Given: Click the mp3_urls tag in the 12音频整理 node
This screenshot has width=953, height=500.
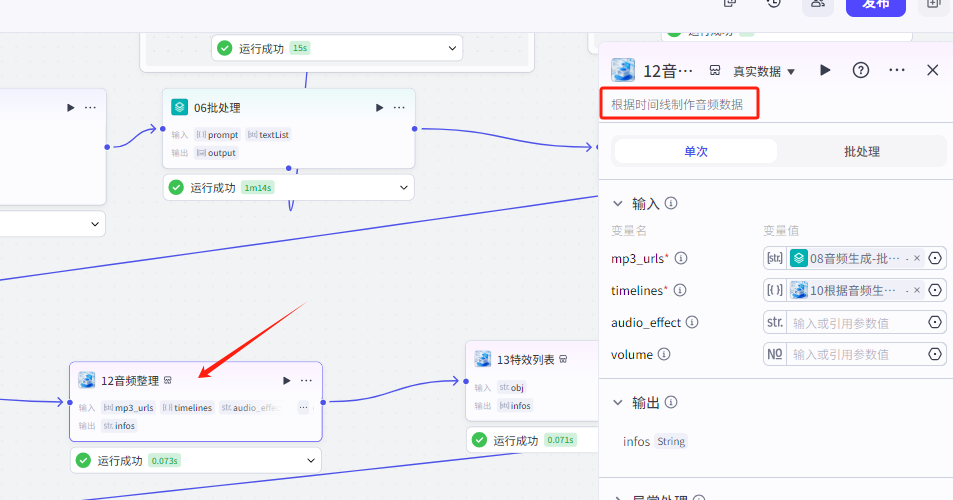Looking at the screenshot, I should pyautogui.click(x=128, y=408).
